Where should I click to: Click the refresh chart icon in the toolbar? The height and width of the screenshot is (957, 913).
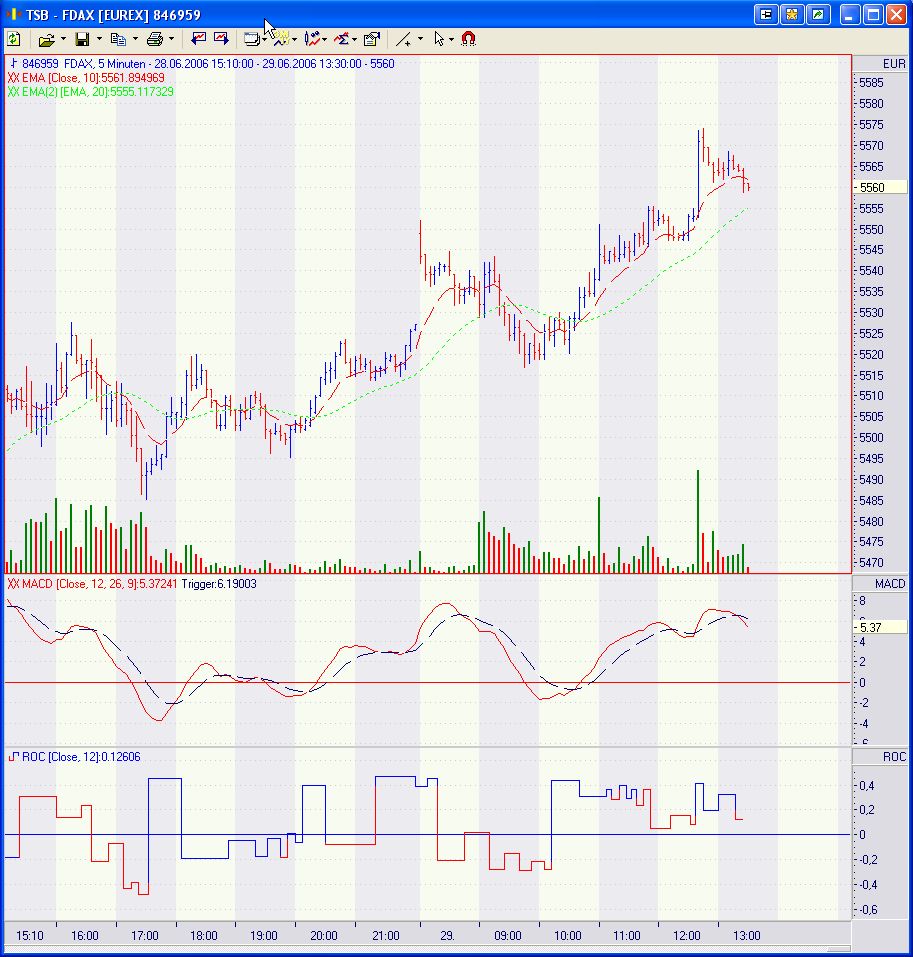click(13, 39)
